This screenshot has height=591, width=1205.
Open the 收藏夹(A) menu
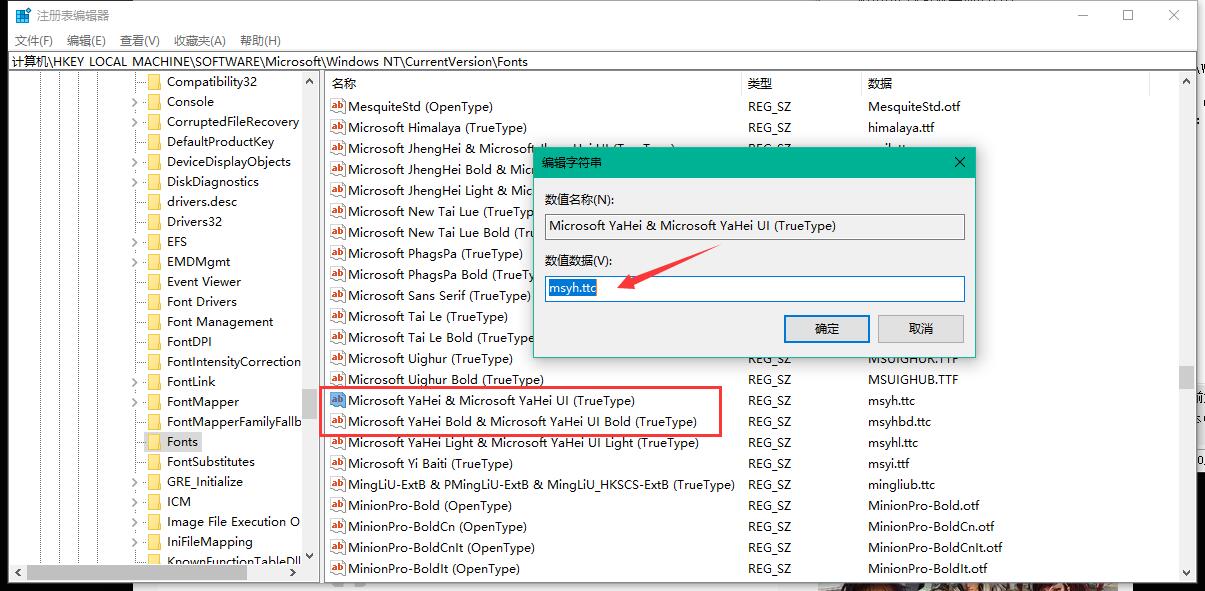pyautogui.click(x=200, y=41)
